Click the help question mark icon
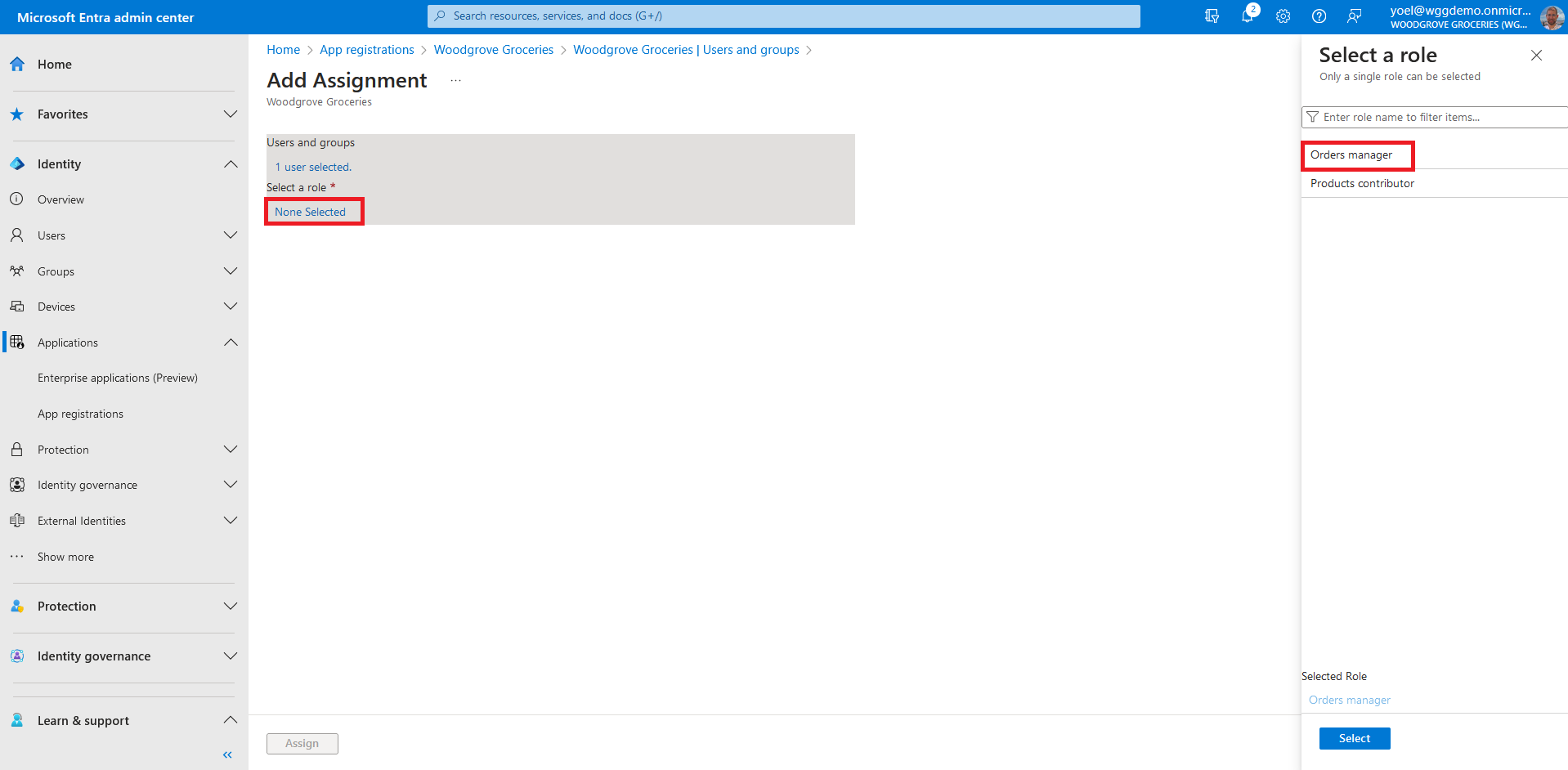The height and width of the screenshot is (770, 1568). 1319,16
